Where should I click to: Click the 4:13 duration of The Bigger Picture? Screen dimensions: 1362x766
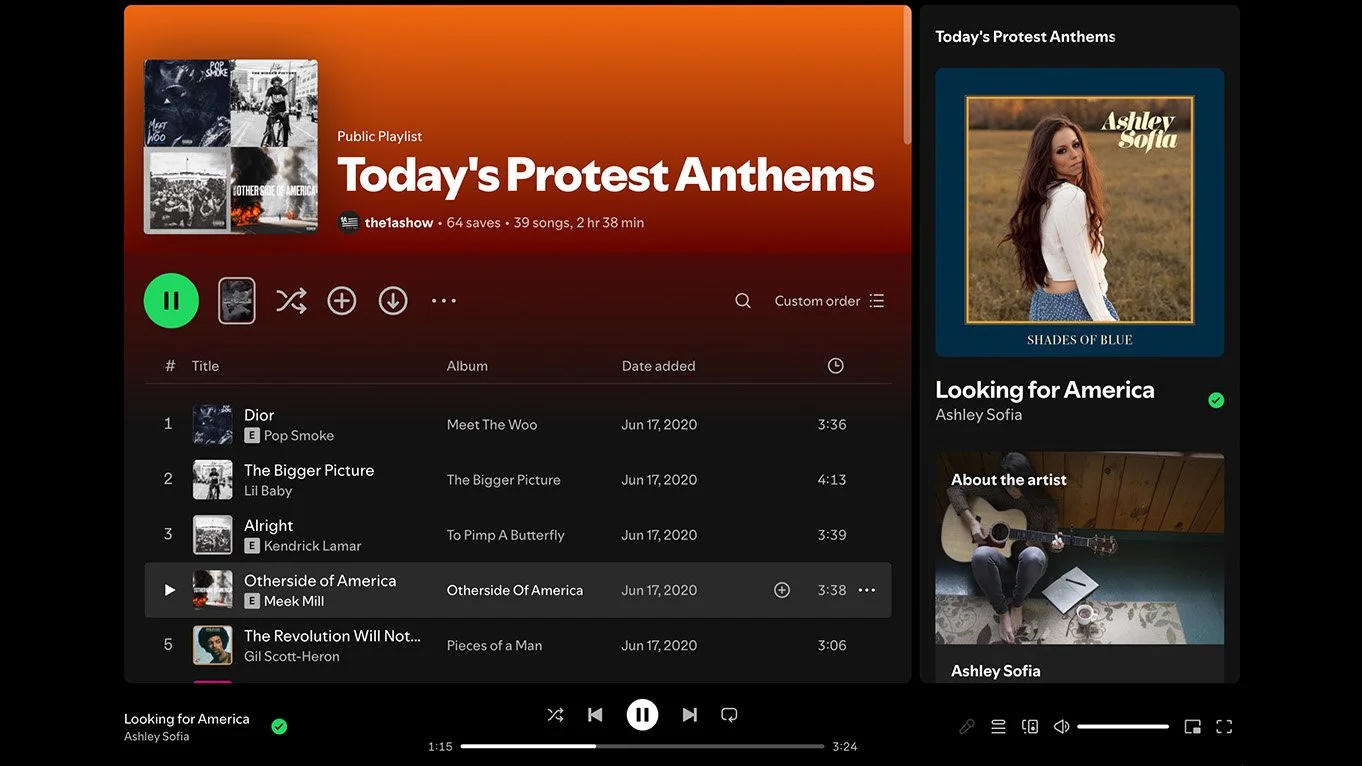832,480
